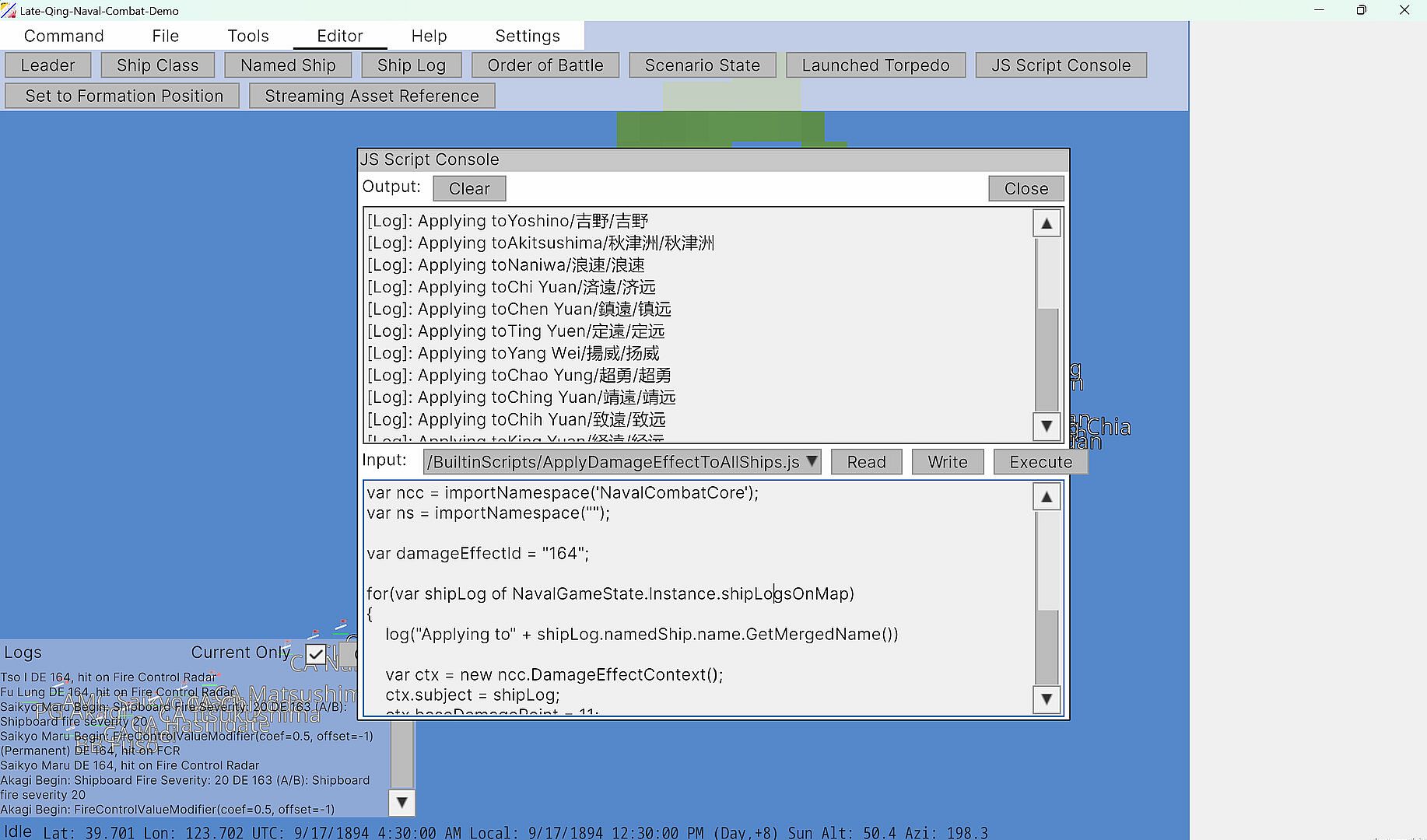Open the Scenario State editor
The image size is (1427, 840).
point(703,65)
